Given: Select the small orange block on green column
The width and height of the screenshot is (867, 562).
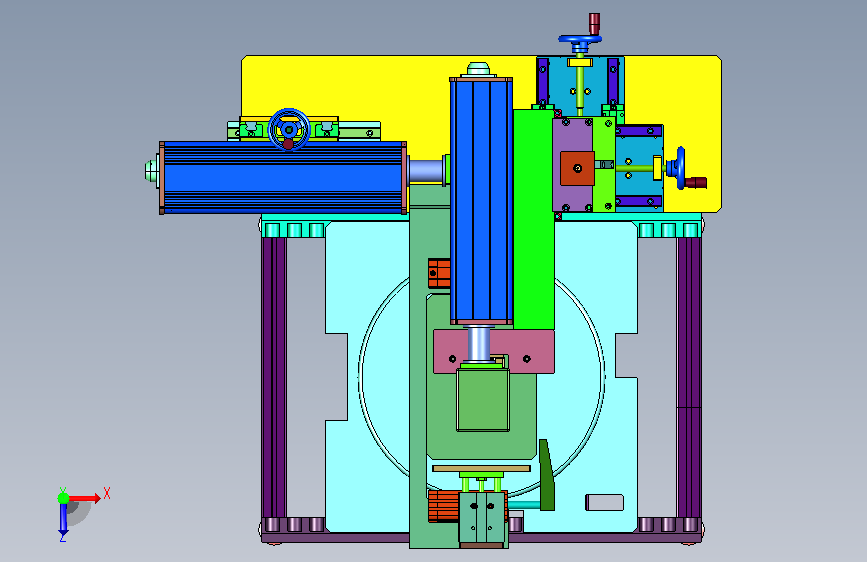Looking at the screenshot, I should click(439, 273).
